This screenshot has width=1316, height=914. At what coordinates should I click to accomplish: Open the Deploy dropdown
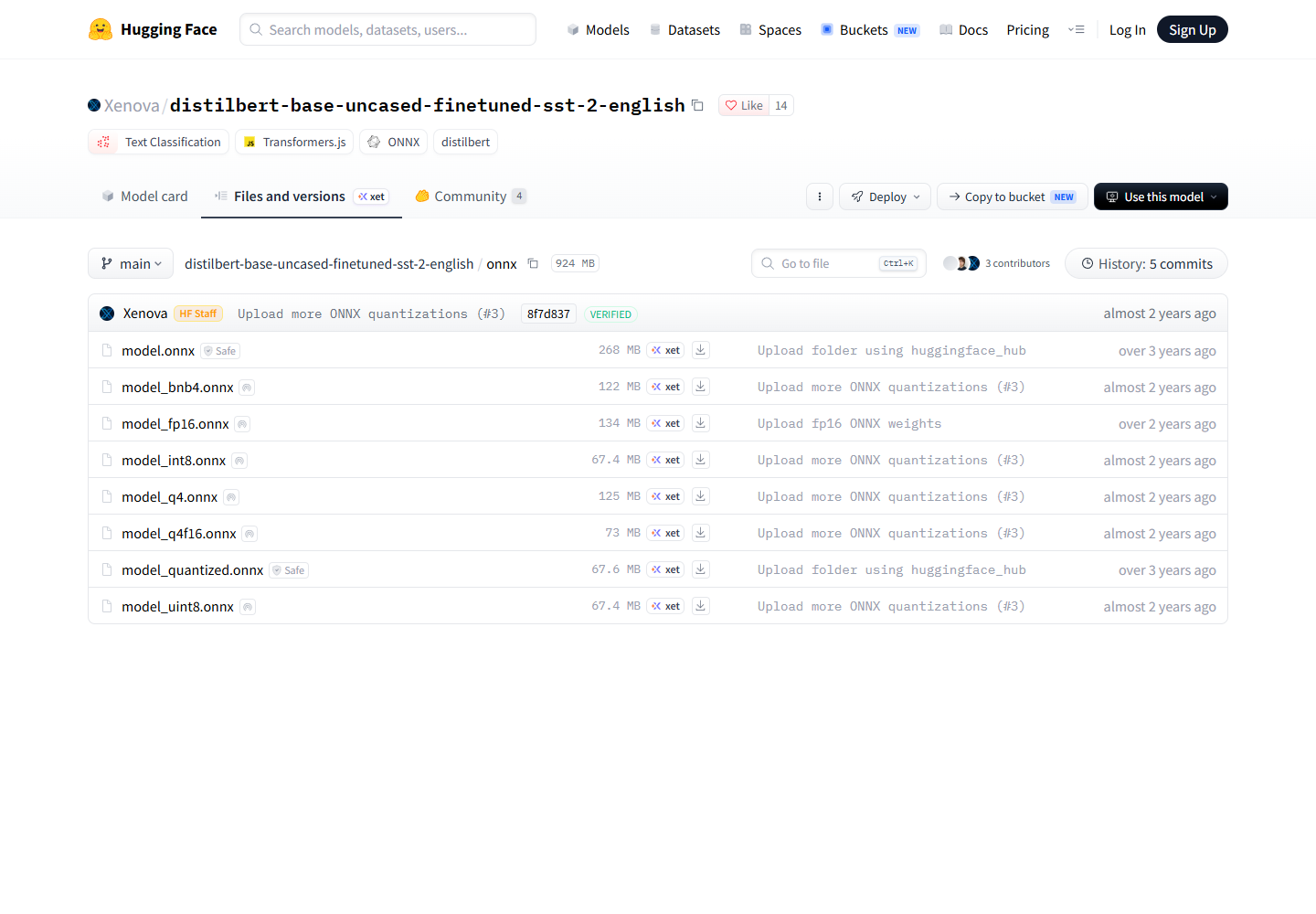(886, 197)
